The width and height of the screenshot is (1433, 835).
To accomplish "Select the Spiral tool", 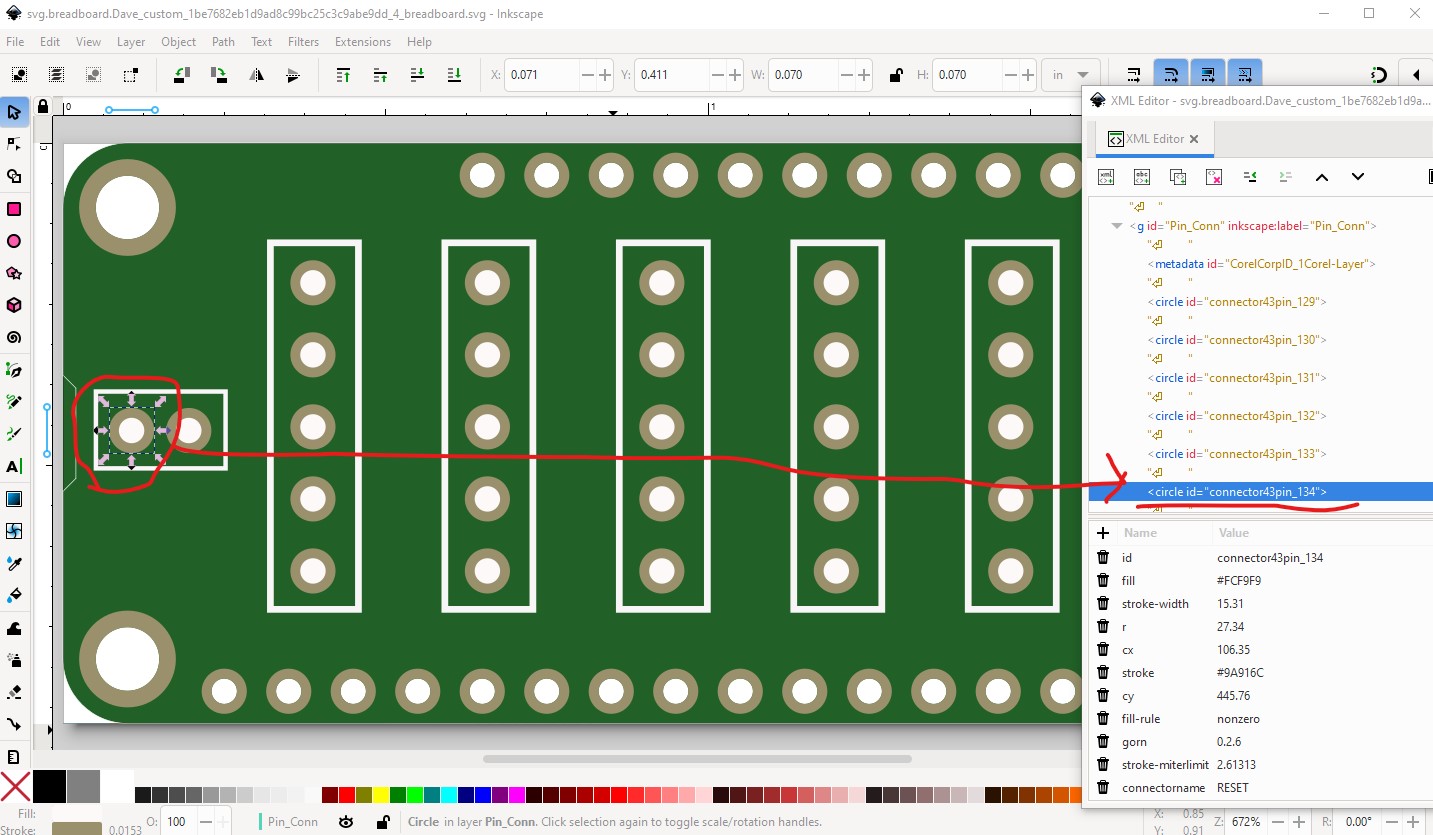I will pos(14,338).
